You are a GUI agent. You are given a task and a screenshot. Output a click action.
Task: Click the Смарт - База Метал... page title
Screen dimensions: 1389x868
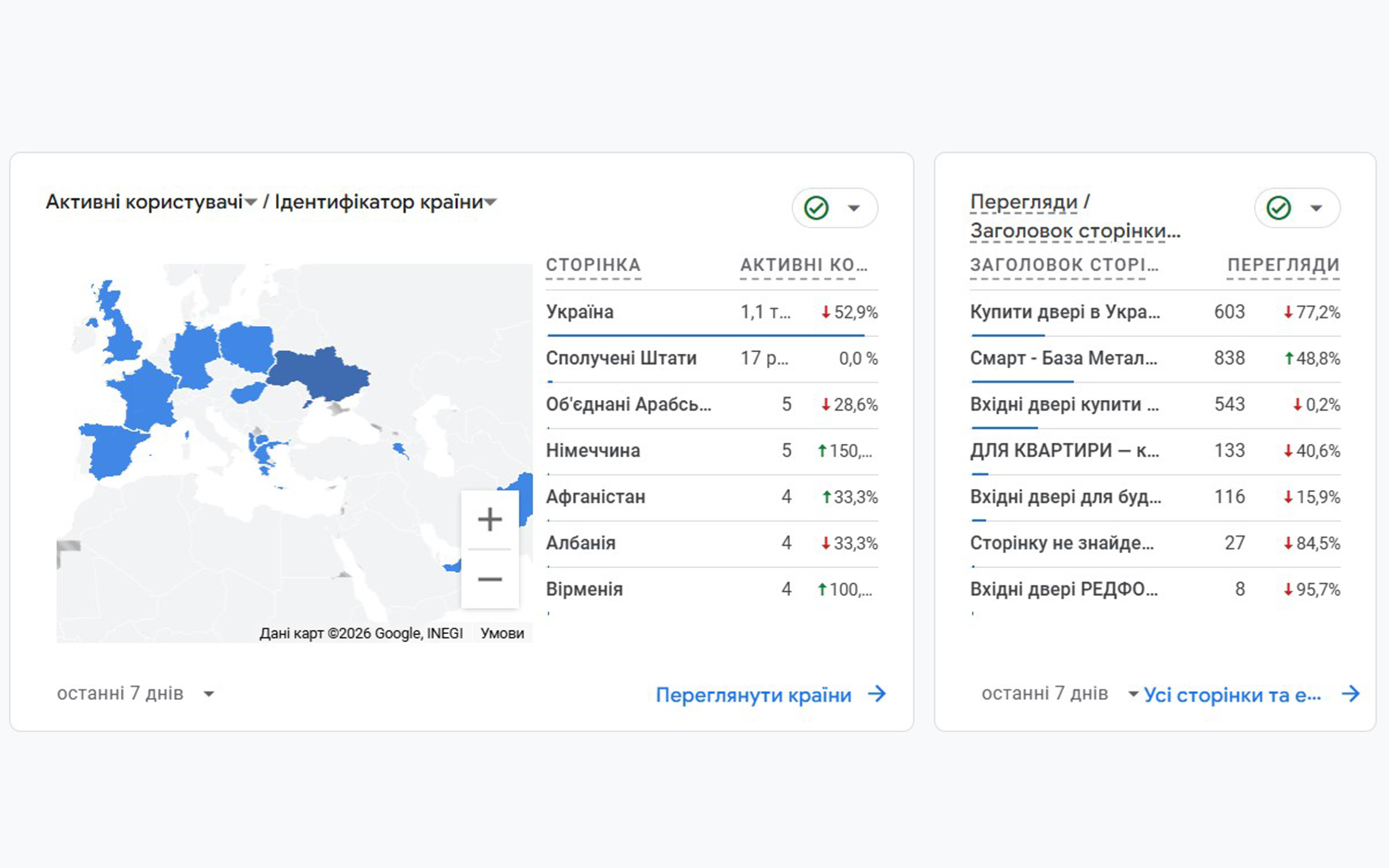1064,358
